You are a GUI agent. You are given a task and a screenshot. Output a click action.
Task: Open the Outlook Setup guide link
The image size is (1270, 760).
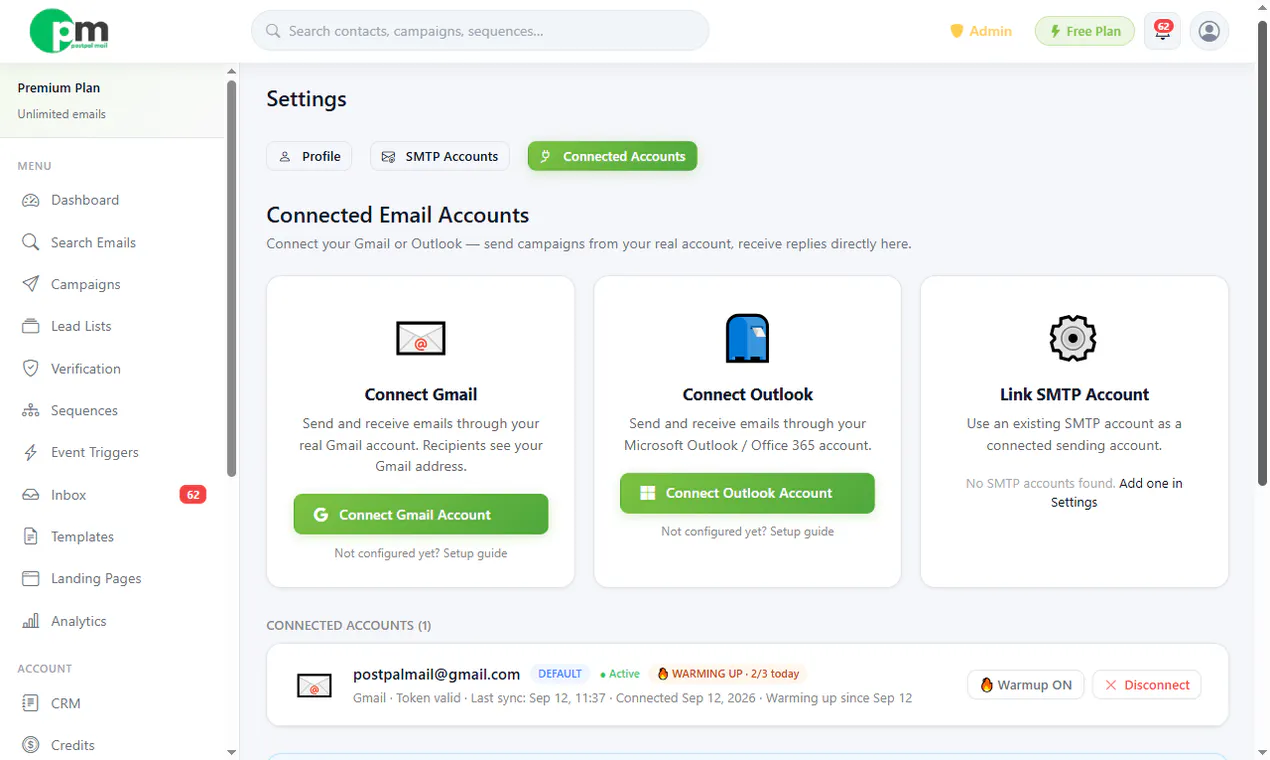[x=802, y=531]
